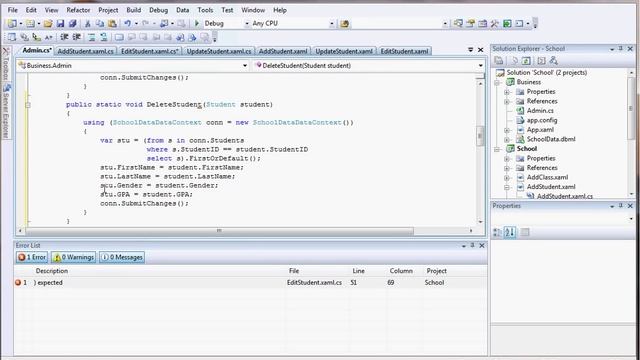Click the Increase Indent icon
The width and height of the screenshot is (640, 360).
tap(76, 38)
